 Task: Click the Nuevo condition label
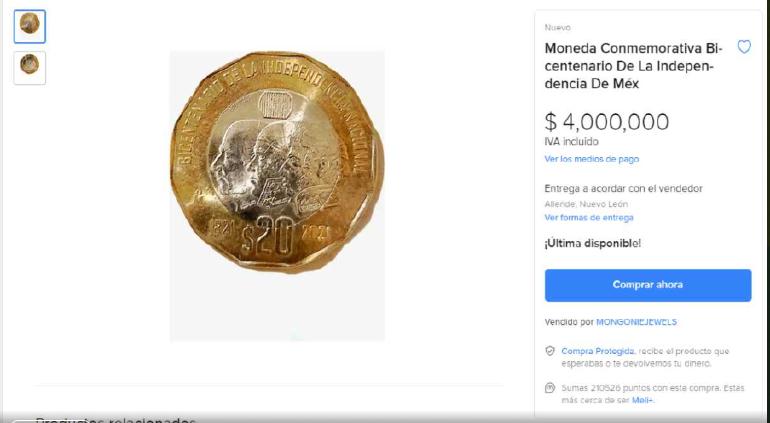click(557, 28)
